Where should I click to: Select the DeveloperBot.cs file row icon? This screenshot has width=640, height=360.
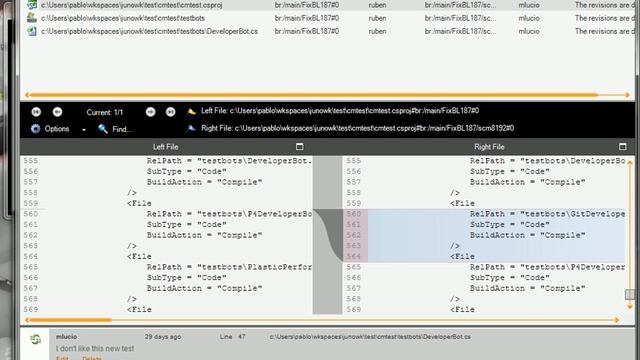point(32,31)
